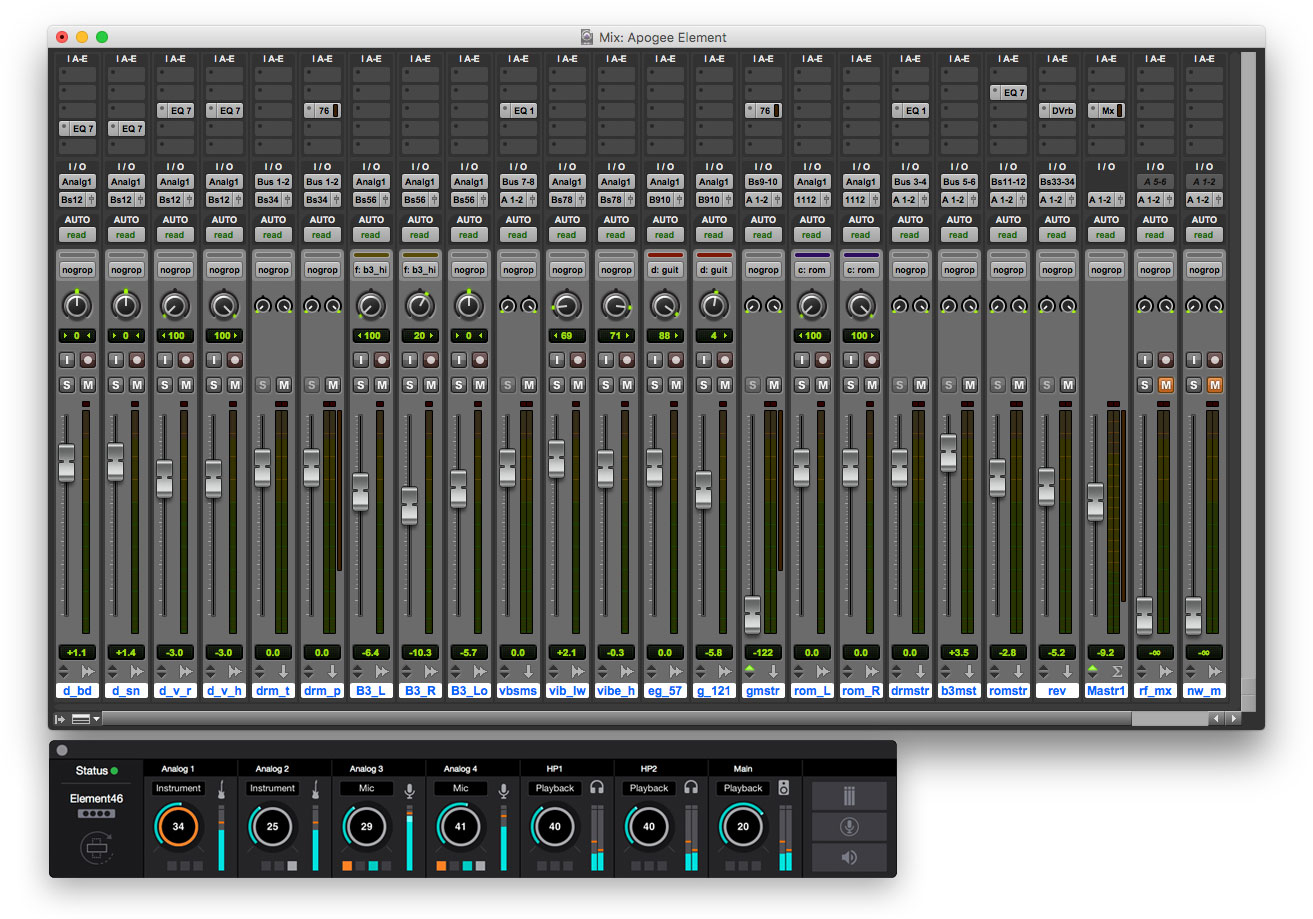Mute the d_v_r track
Screen dimensions: 1313x919
(x=186, y=385)
